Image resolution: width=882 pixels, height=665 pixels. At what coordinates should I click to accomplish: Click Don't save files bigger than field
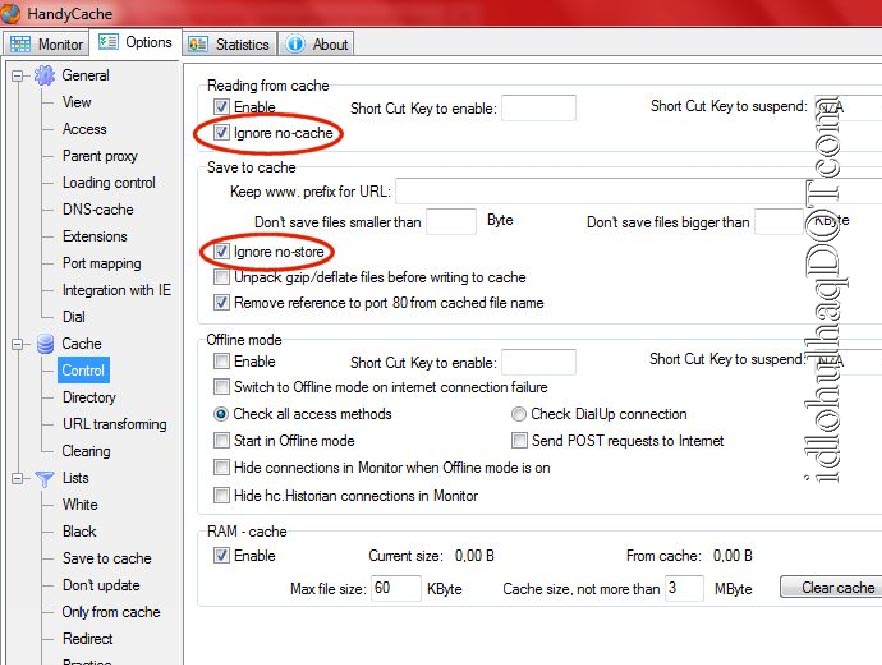[779, 221]
